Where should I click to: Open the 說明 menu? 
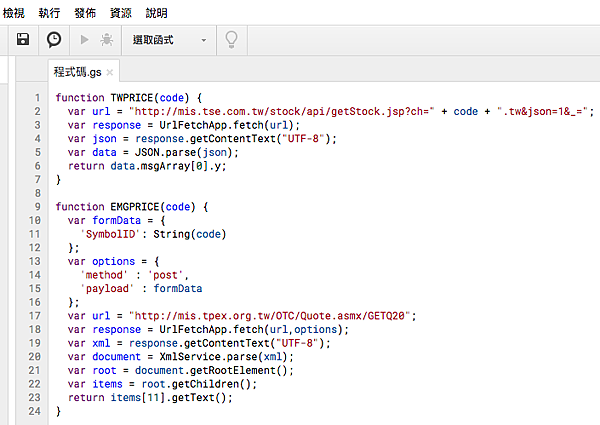click(x=156, y=13)
